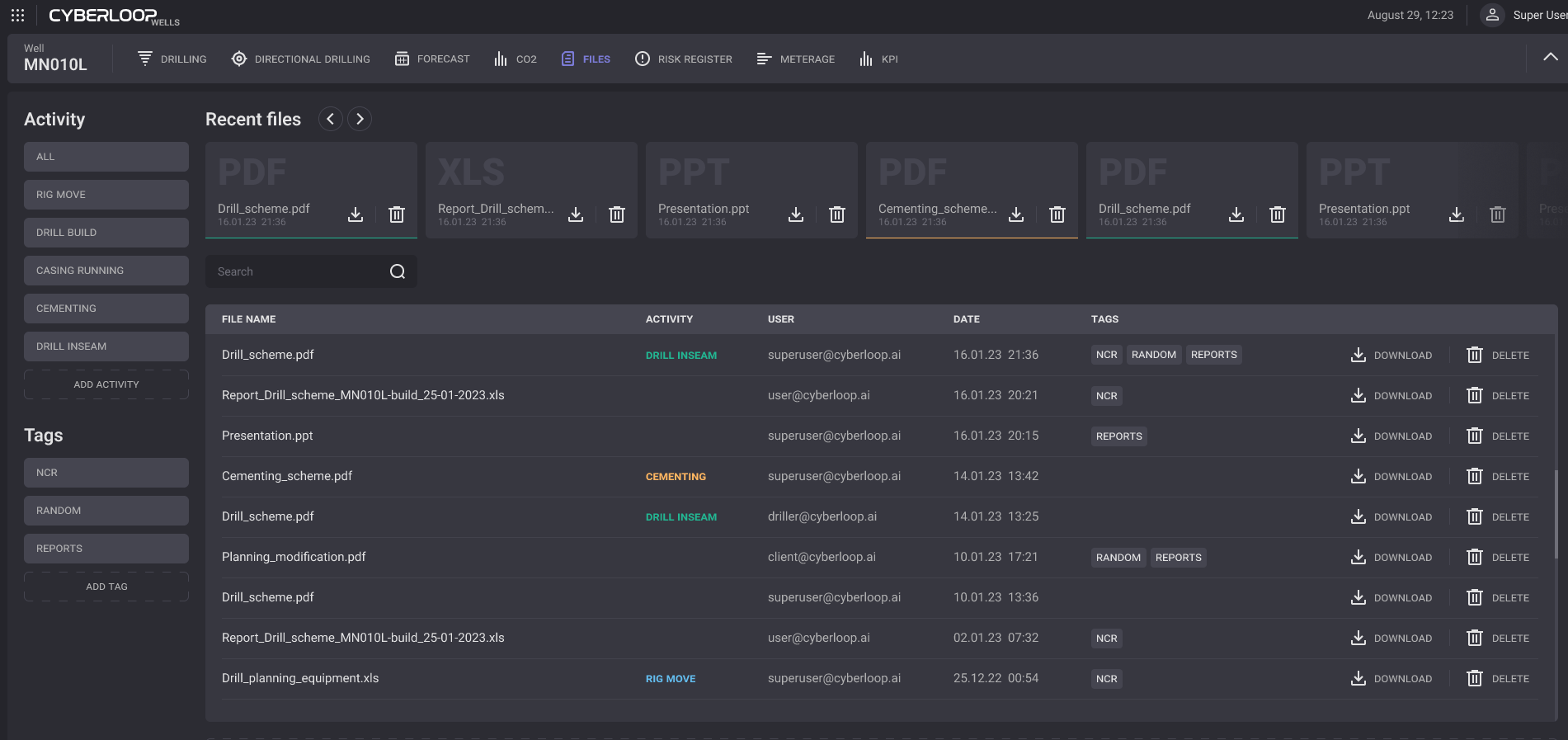1568x740 pixels.
Task: Click the trash icon for Planning_modification.pdf row
Action: pos(1474,558)
